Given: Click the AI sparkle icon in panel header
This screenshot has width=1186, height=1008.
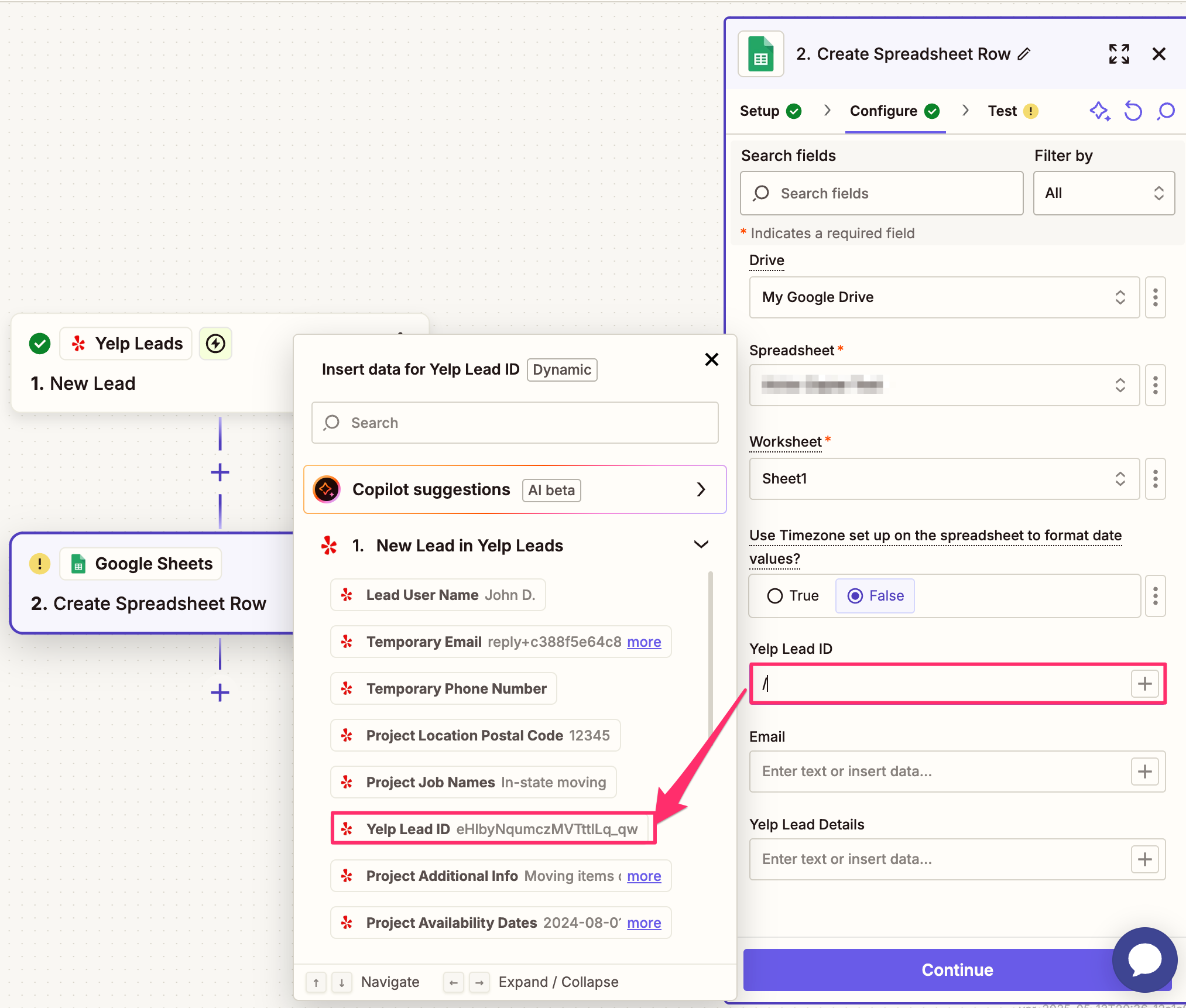Looking at the screenshot, I should click(x=1099, y=111).
